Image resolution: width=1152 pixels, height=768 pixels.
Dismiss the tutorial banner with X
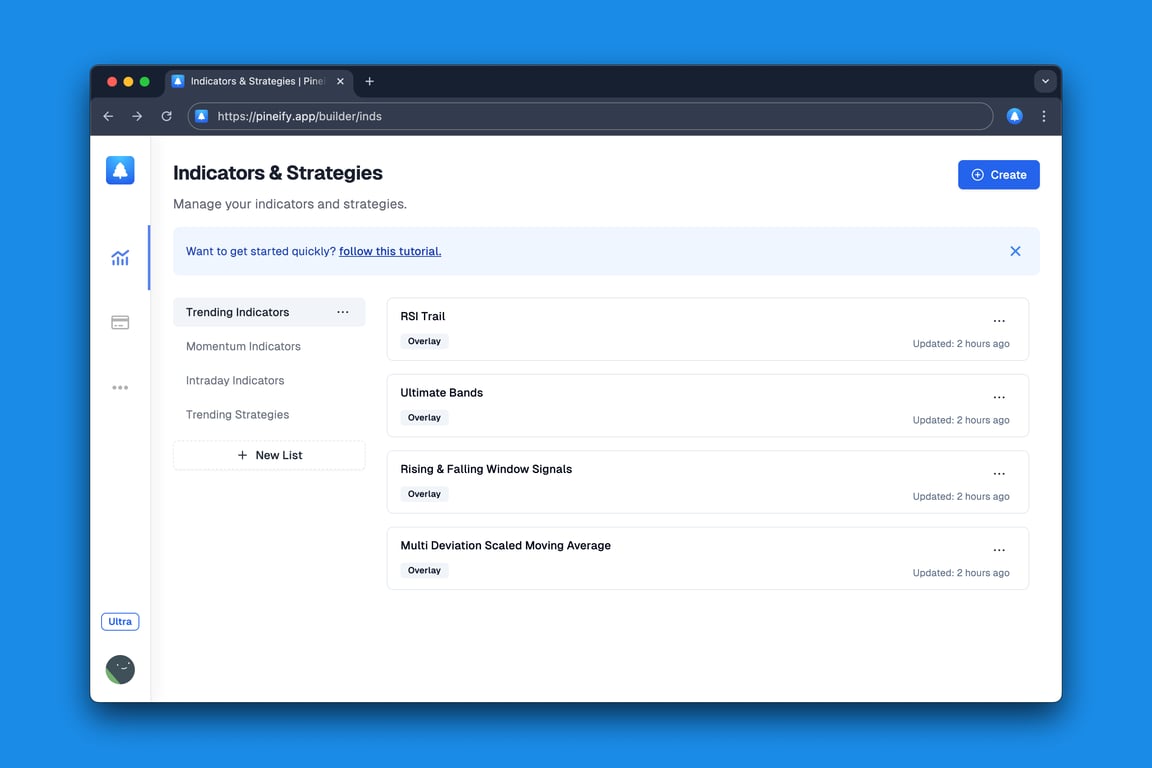[x=1015, y=251]
